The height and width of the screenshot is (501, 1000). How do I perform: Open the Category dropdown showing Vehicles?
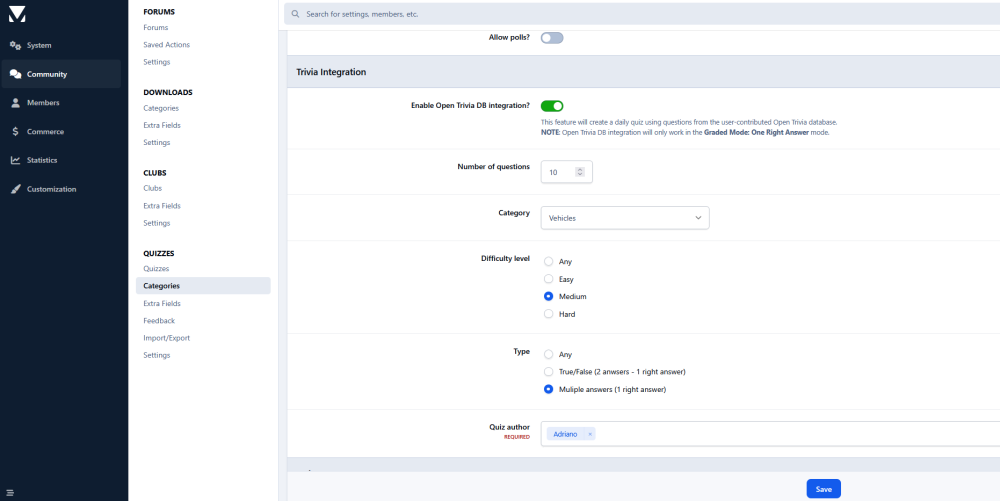[625, 218]
